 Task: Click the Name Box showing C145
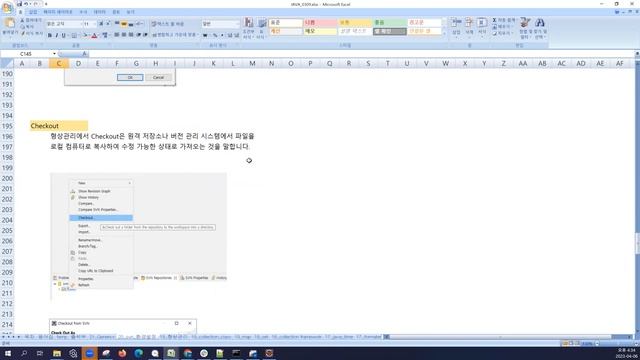(27, 53)
